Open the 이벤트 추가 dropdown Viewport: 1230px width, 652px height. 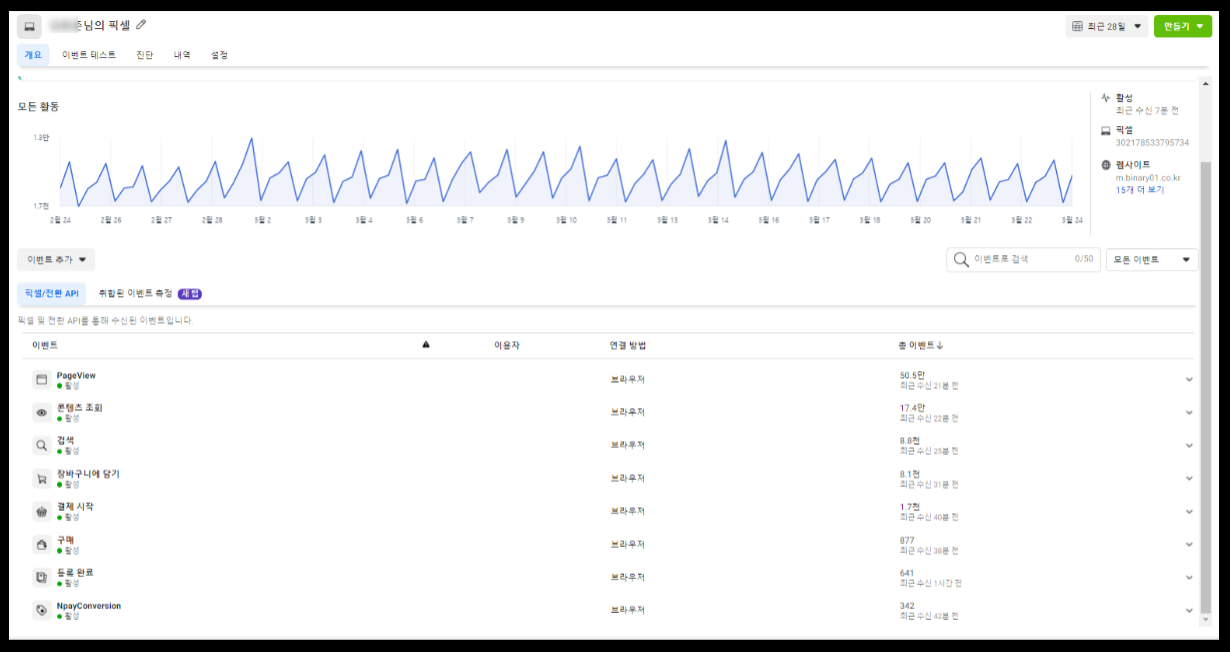pyautogui.click(x=56, y=260)
